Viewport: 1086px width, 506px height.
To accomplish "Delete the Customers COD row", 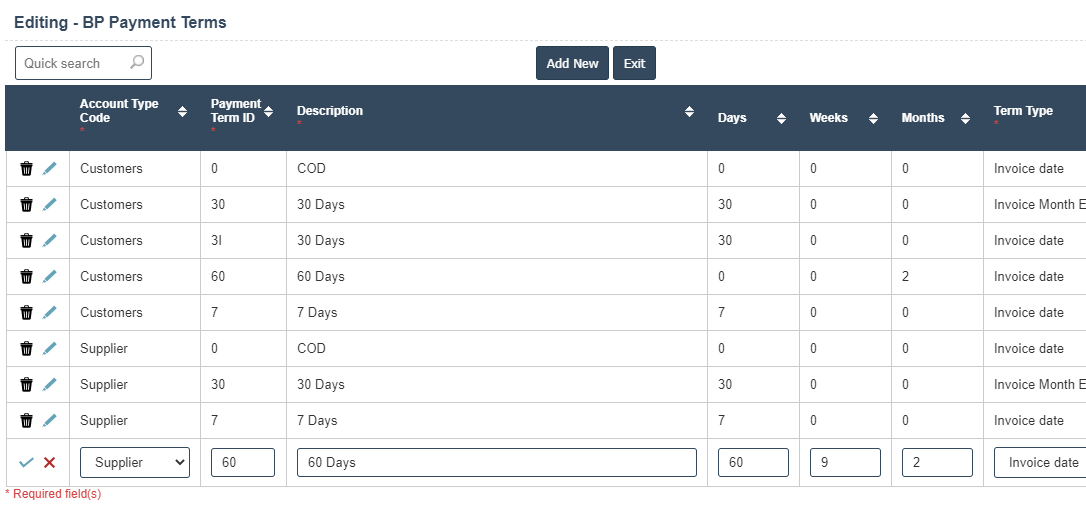I will [x=27, y=169].
